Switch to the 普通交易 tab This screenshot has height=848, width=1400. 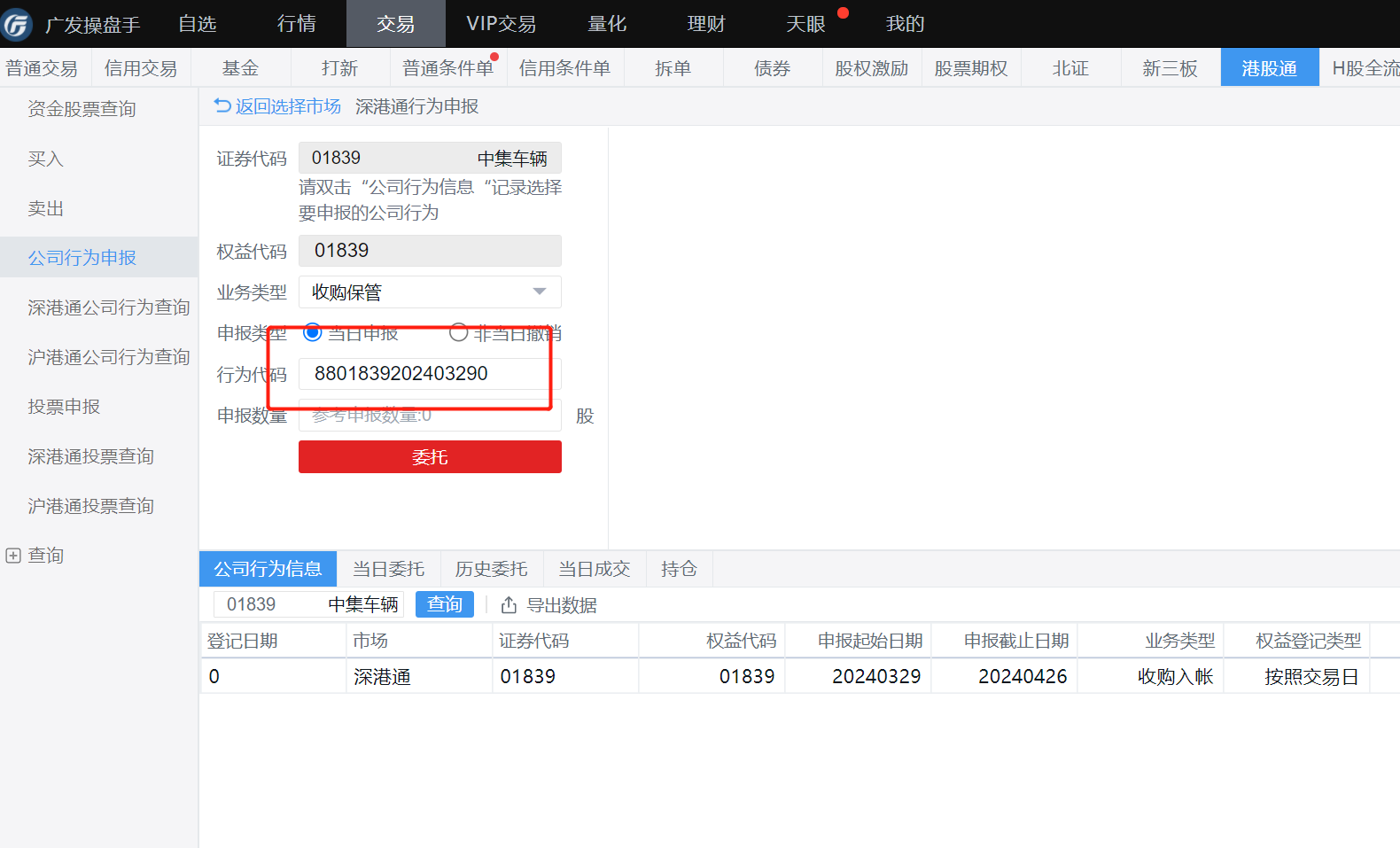(42, 68)
